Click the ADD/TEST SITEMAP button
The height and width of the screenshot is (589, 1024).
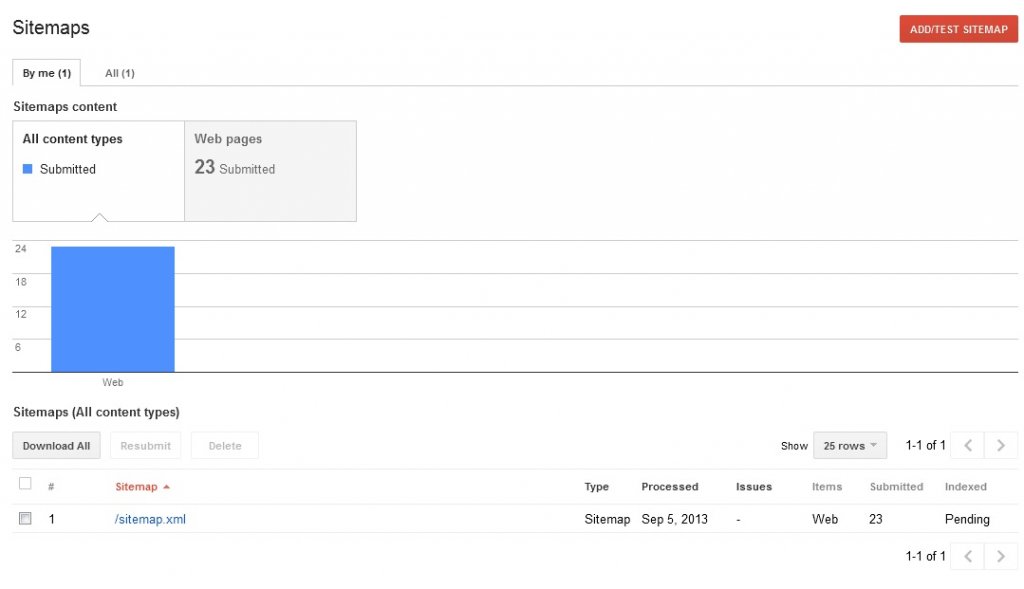coord(958,29)
